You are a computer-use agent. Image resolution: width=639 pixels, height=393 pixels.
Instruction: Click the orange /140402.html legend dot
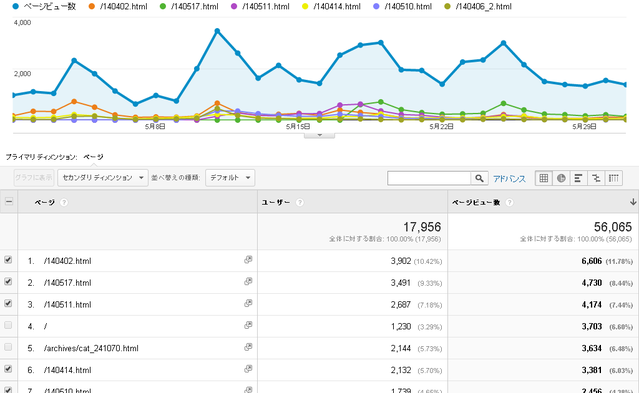click(x=92, y=6)
